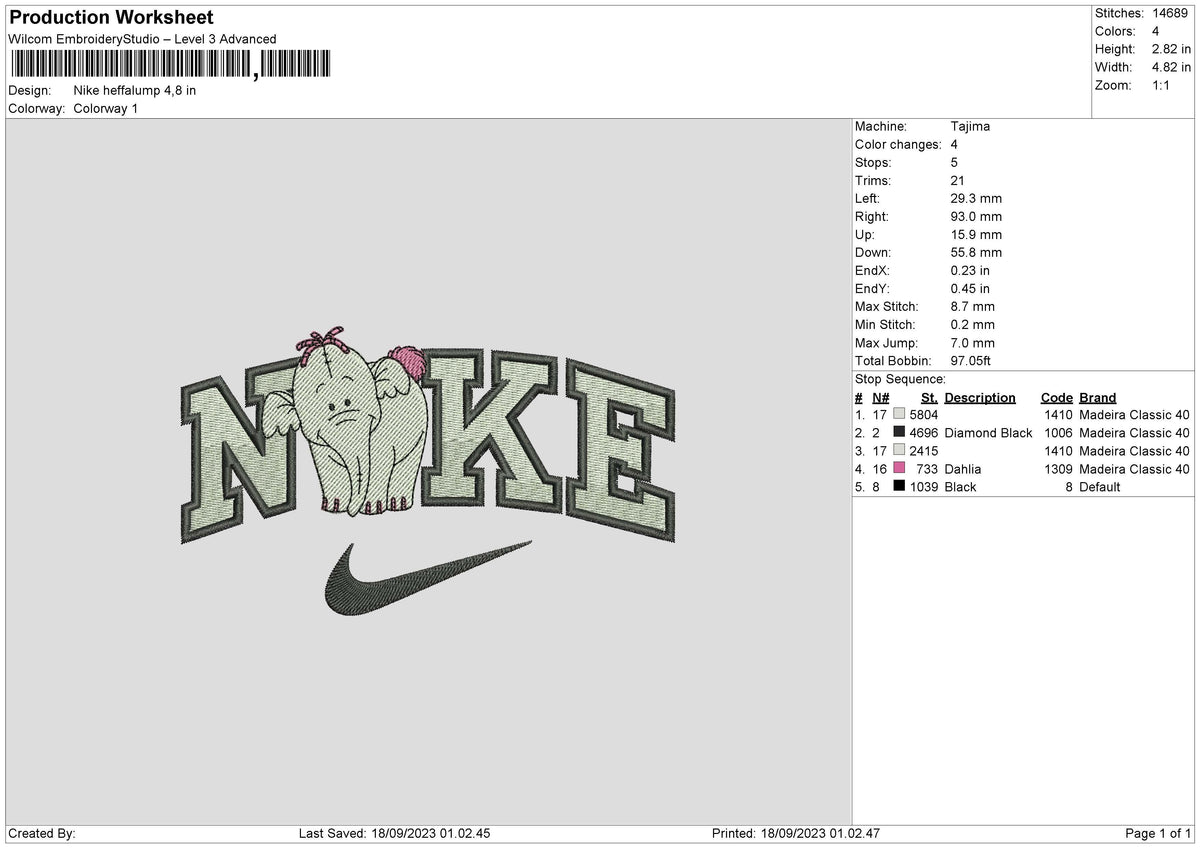Click the light grey swatch in stop 3
1200x848 pixels.
pos(899,450)
